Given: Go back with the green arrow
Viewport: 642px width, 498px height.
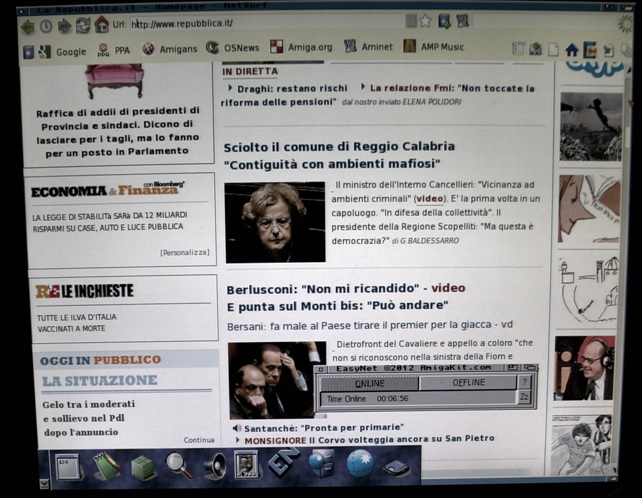Looking at the screenshot, I should click(x=27, y=27).
